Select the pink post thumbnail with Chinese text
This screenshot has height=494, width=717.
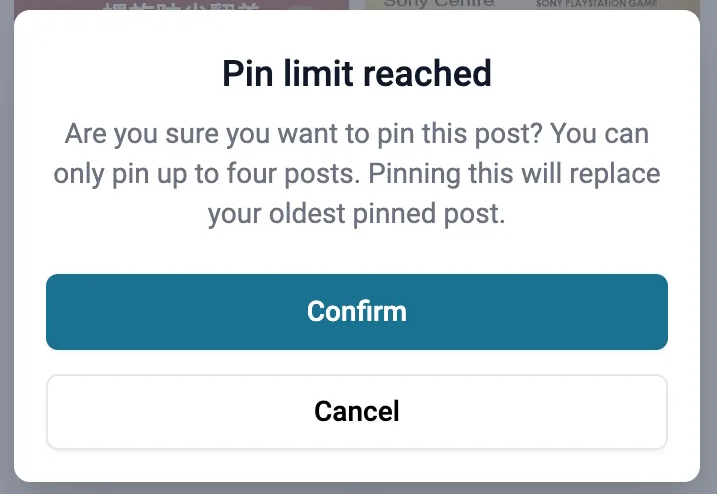point(182,5)
